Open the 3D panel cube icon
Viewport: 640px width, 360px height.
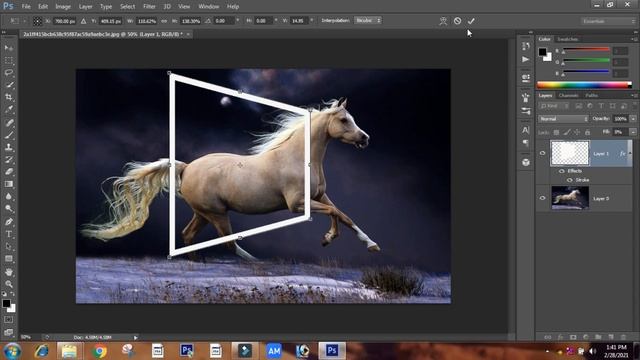tap(526, 162)
